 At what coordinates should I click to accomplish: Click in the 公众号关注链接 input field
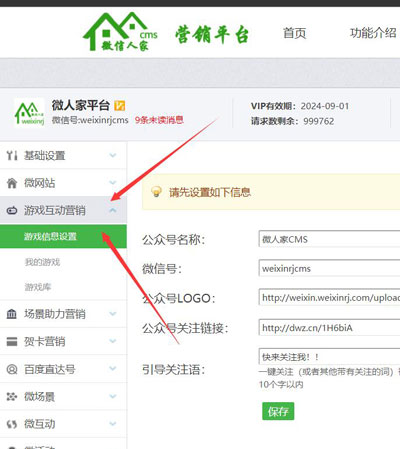(329, 327)
